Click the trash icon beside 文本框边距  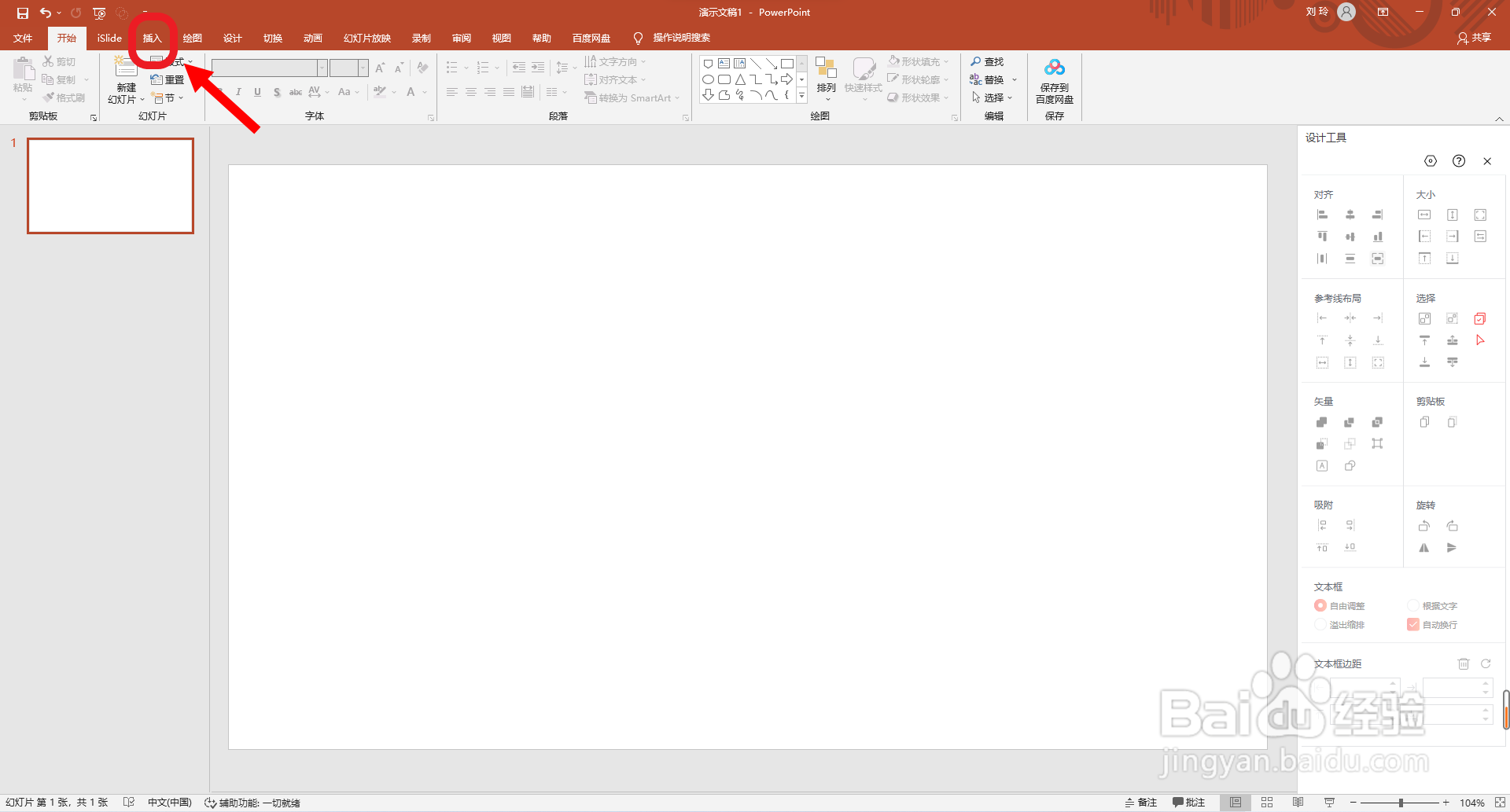click(x=1464, y=663)
